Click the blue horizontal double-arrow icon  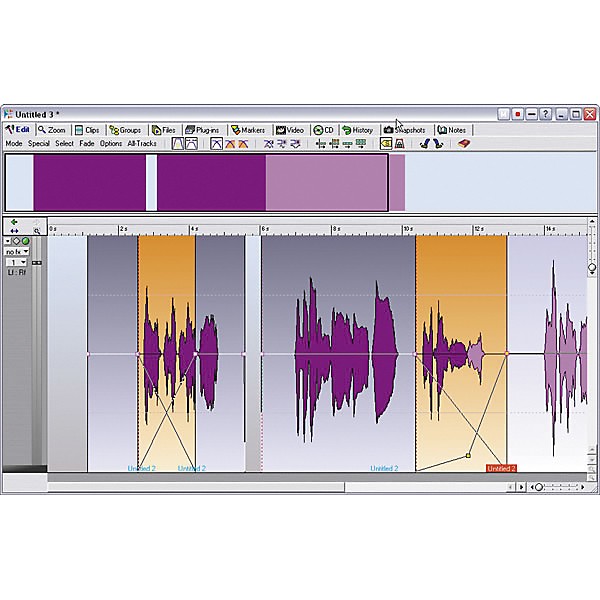[x=14, y=231]
